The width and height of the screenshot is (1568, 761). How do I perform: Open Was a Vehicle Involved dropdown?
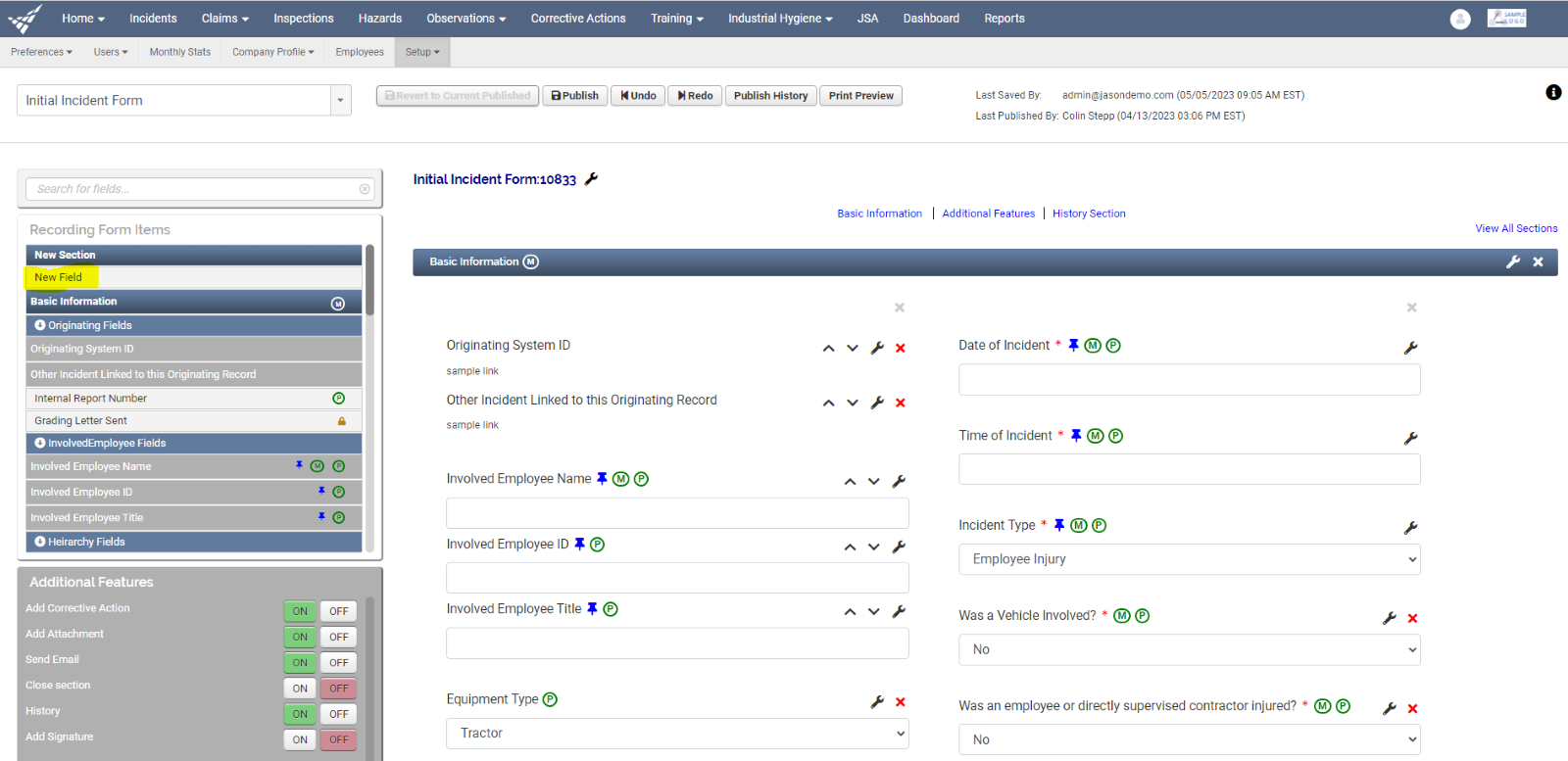tap(1190, 649)
